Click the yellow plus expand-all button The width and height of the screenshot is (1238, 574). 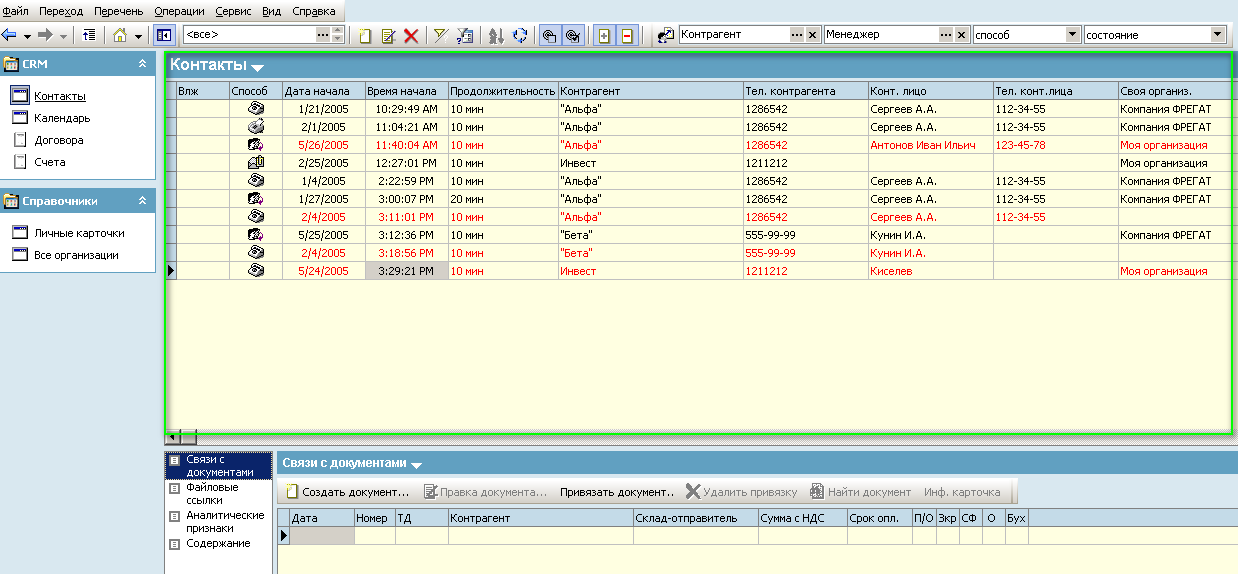(x=604, y=36)
